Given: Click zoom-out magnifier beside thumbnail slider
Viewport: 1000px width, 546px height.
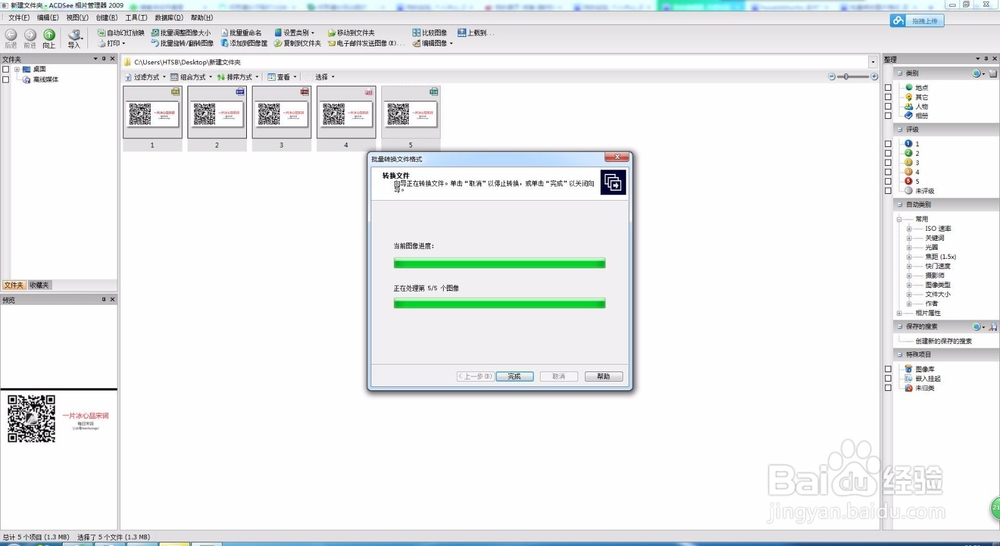Looking at the screenshot, I should tap(832, 77).
